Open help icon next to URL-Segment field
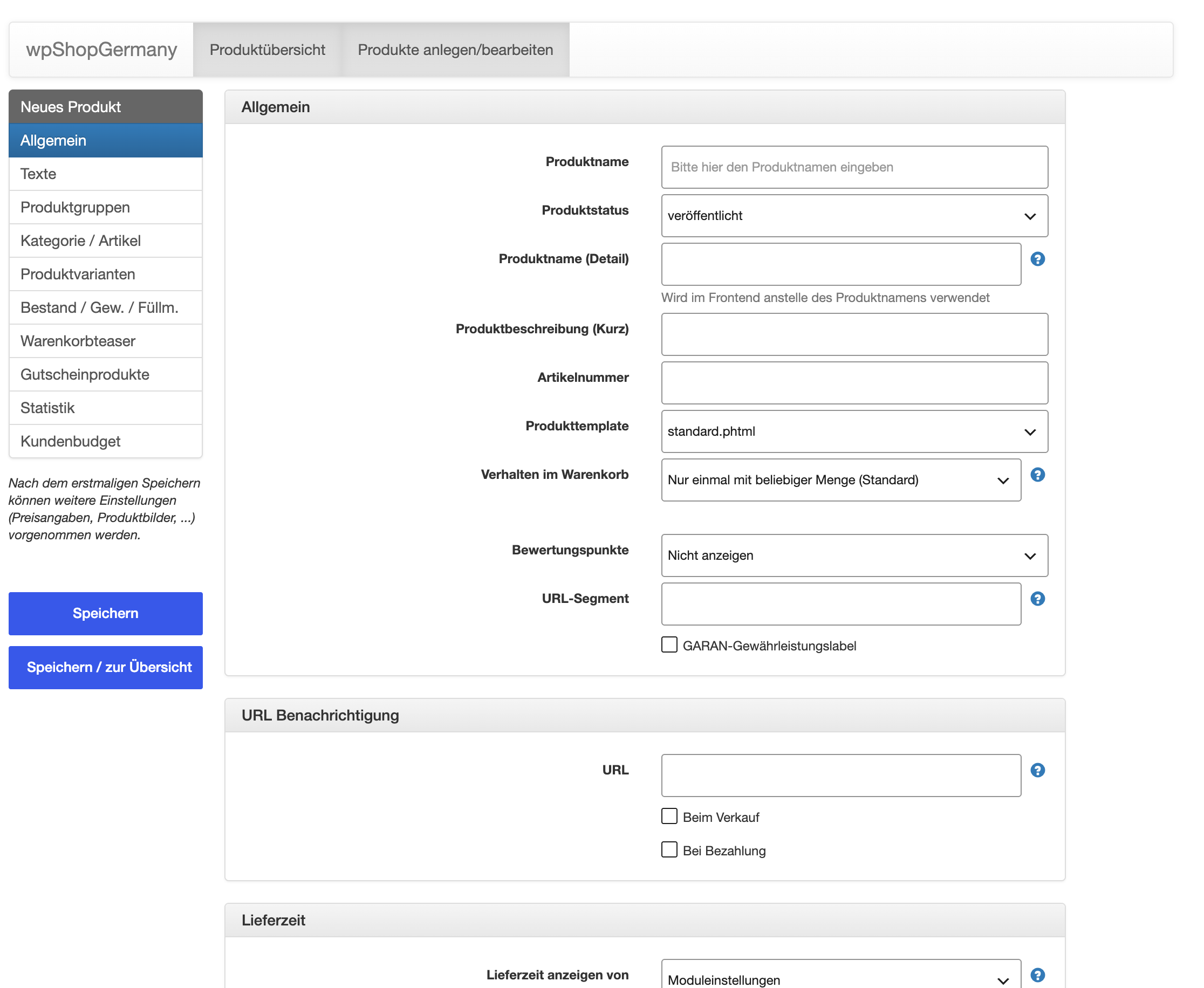Screen dimensions: 1204x988 [x=1037, y=599]
